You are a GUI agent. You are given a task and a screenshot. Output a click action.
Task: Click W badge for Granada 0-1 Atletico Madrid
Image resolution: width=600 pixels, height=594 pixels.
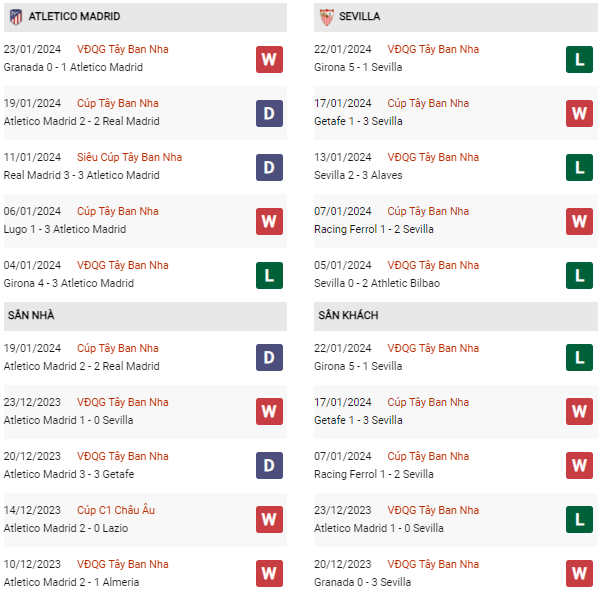pos(269,60)
